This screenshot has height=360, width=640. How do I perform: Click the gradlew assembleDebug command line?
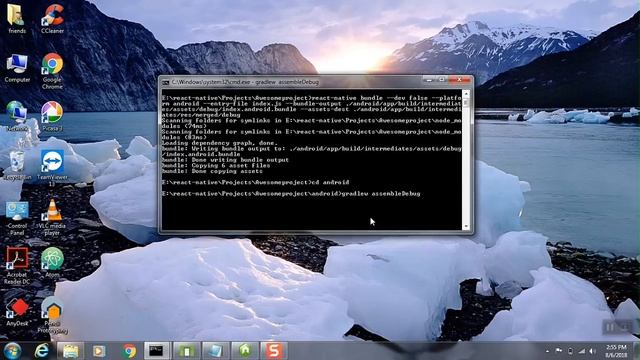[x=291, y=194]
